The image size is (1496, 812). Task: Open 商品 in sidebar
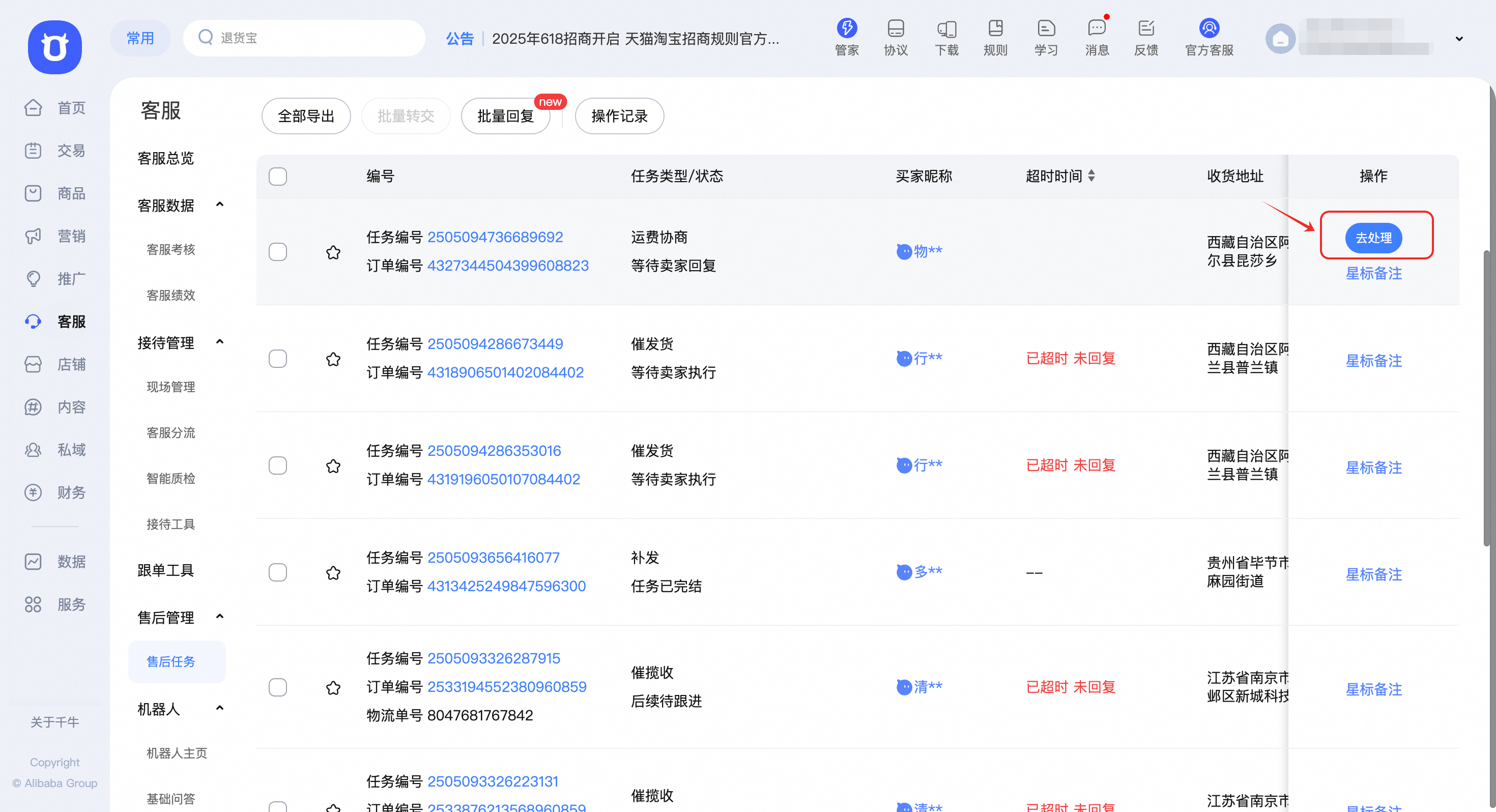(55, 193)
